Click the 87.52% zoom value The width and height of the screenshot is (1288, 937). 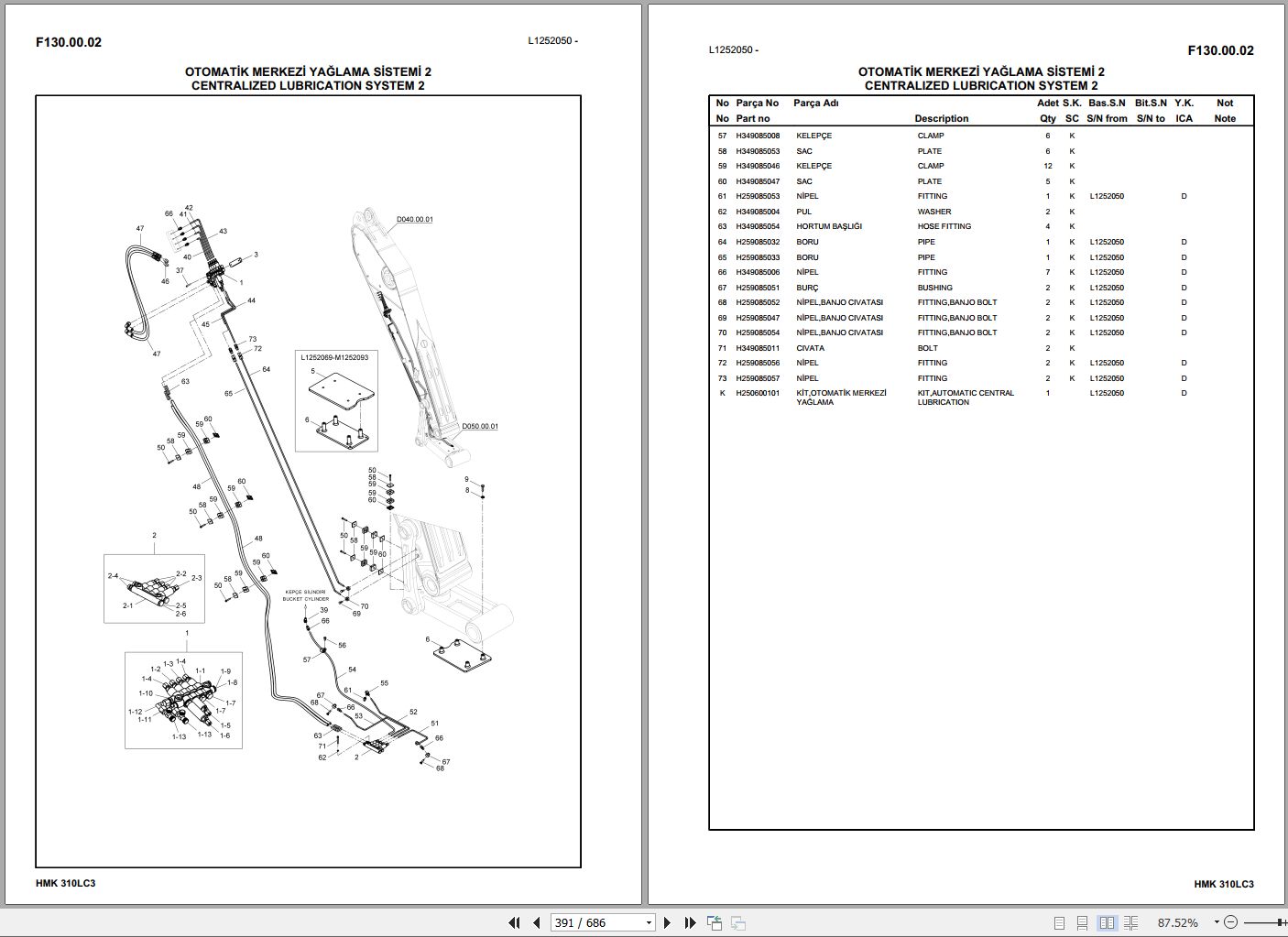[x=1177, y=922]
